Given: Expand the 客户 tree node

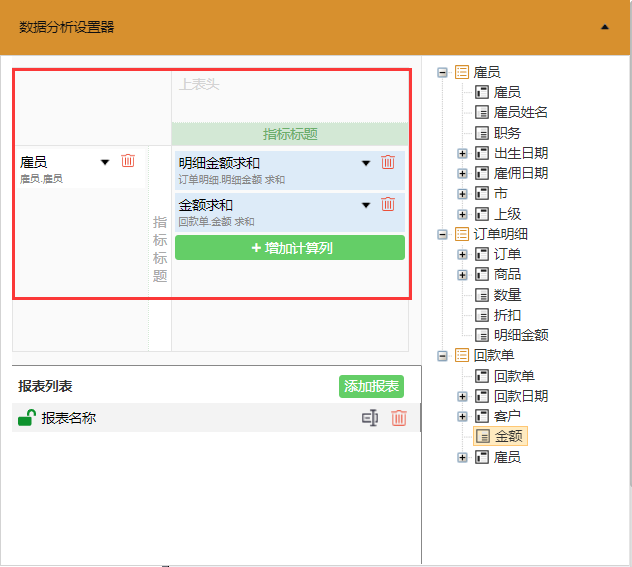Looking at the screenshot, I should tap(462, 416).
